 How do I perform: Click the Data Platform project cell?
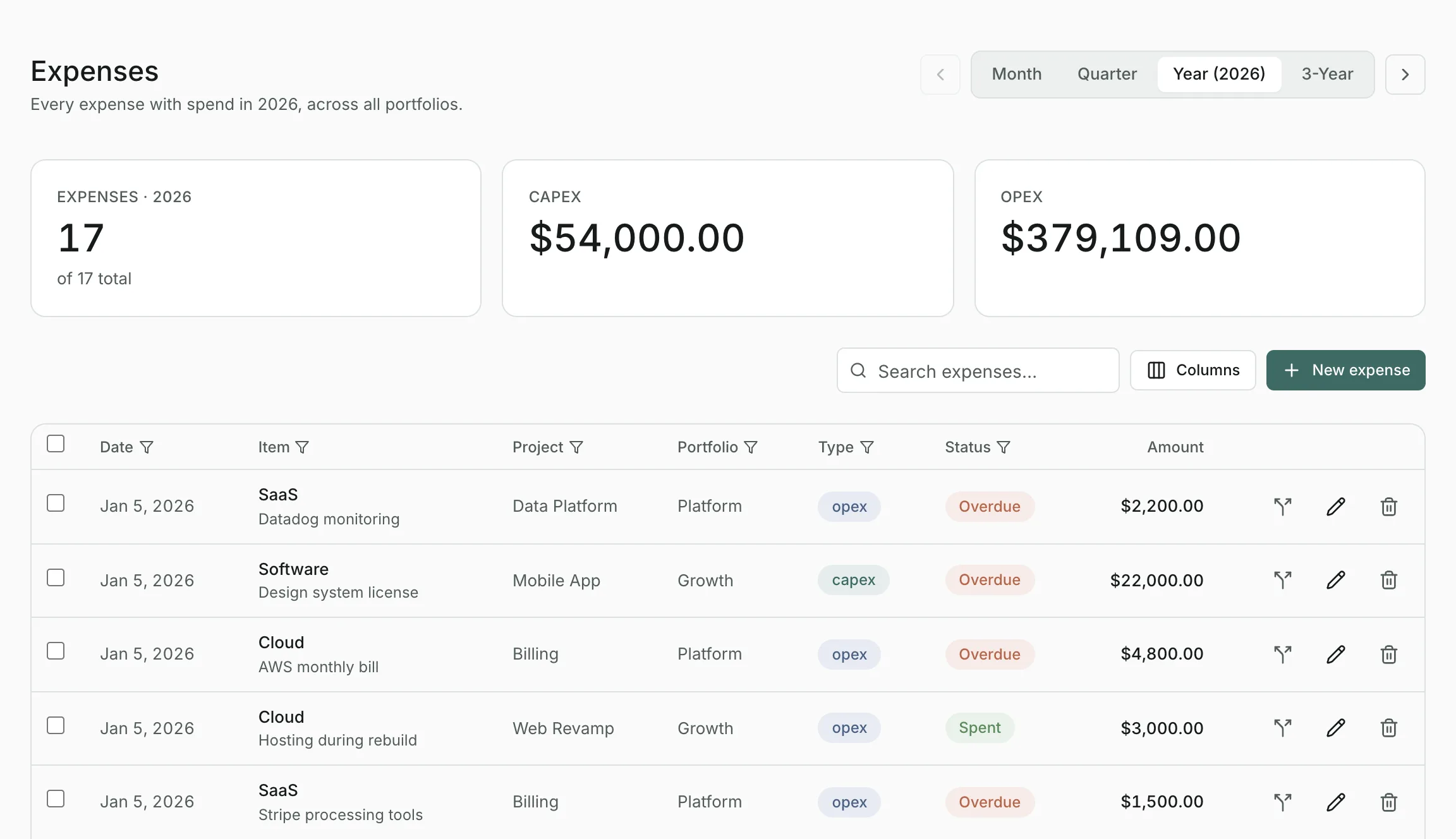click(565, 506)
